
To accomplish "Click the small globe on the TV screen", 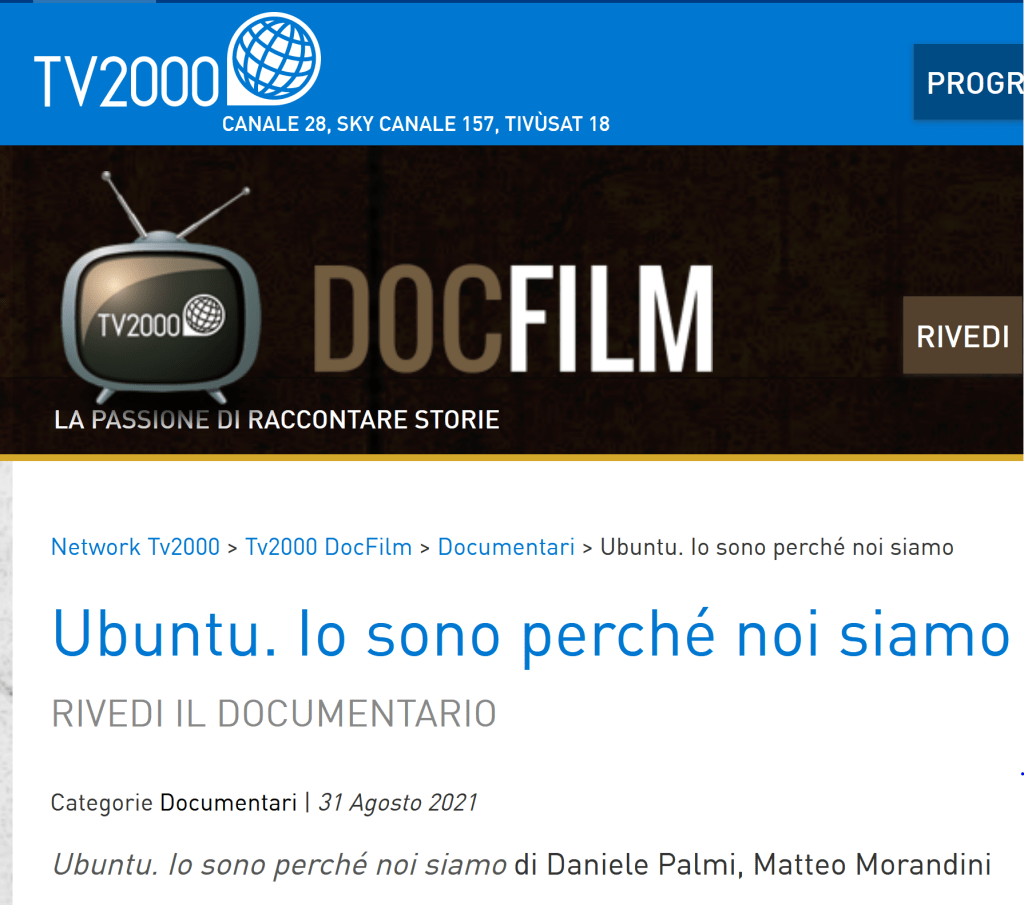I will [x=205, y=315].
